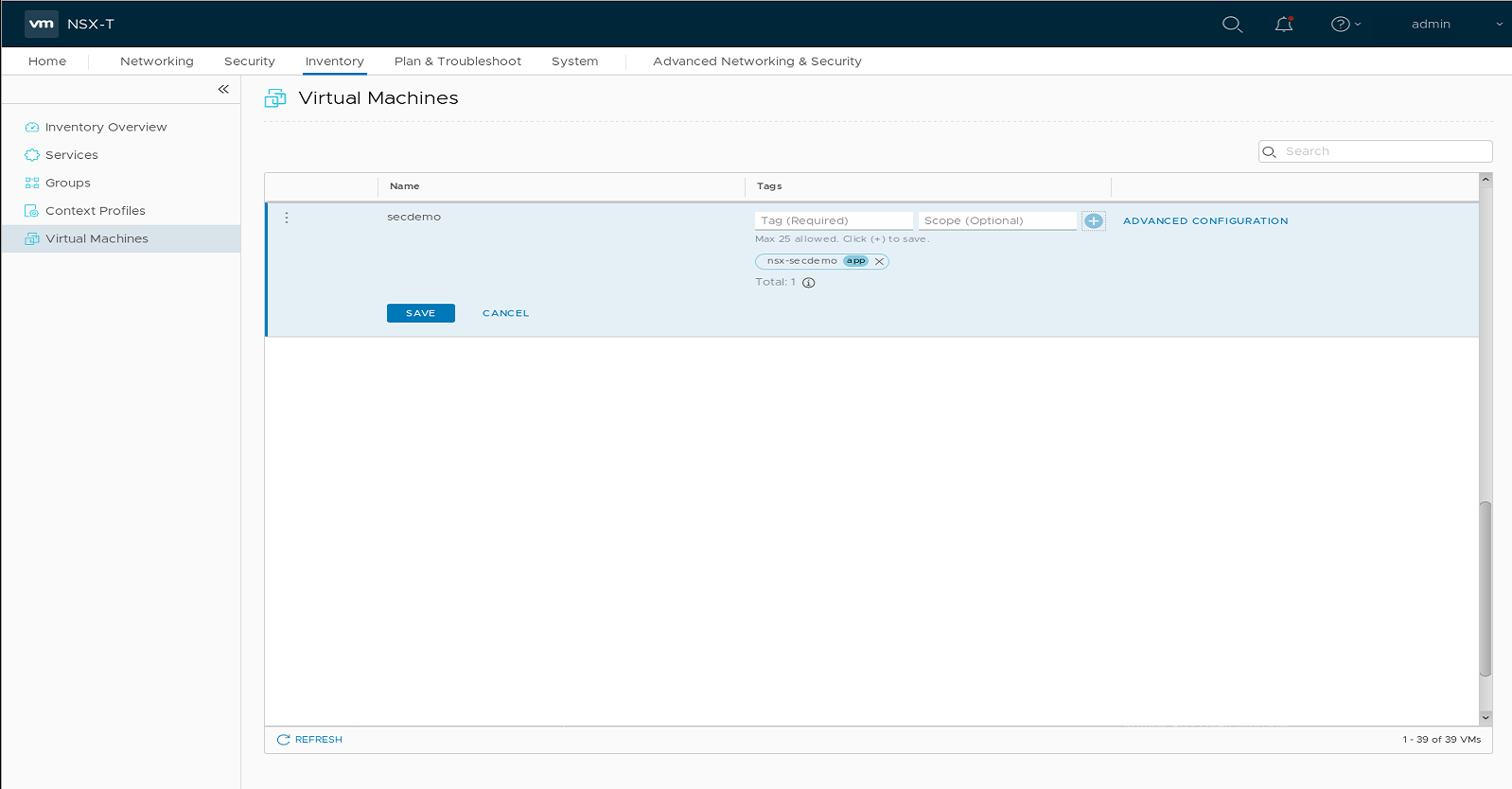Go to the Home tab

pos(47,61)
